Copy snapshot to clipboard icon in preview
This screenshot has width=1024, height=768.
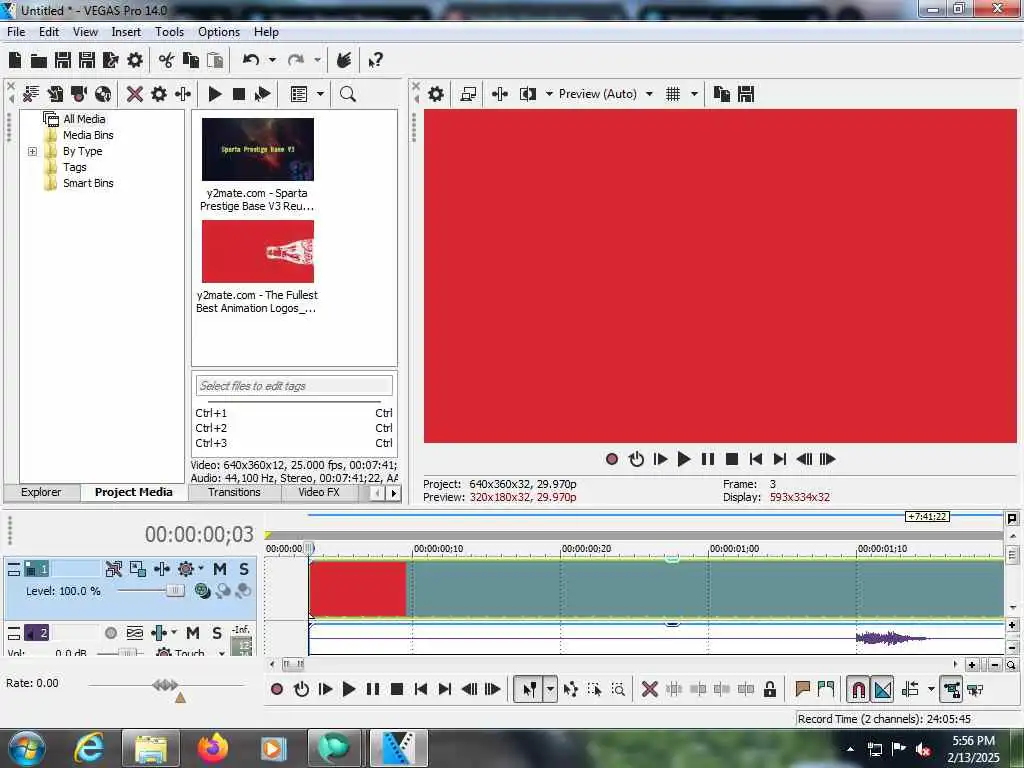click(722, 94)
